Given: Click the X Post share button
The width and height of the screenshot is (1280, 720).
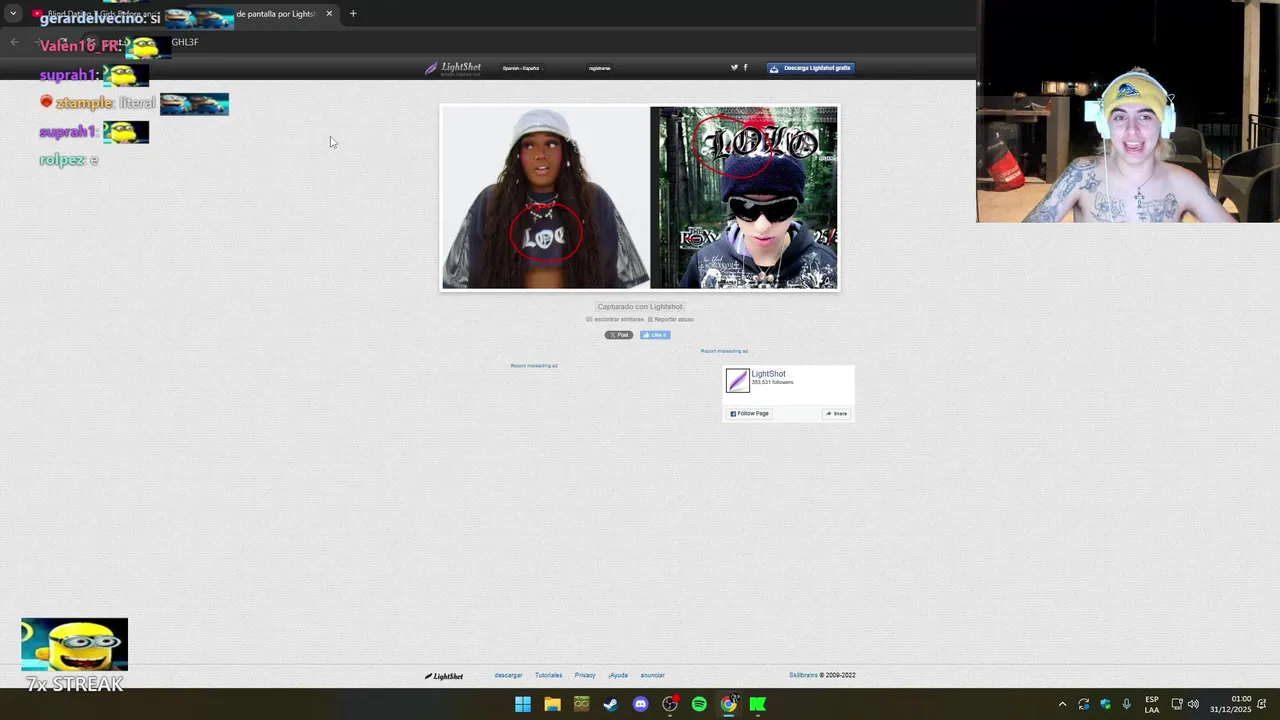Looking at the screenshot, I should tap(619, 335).
